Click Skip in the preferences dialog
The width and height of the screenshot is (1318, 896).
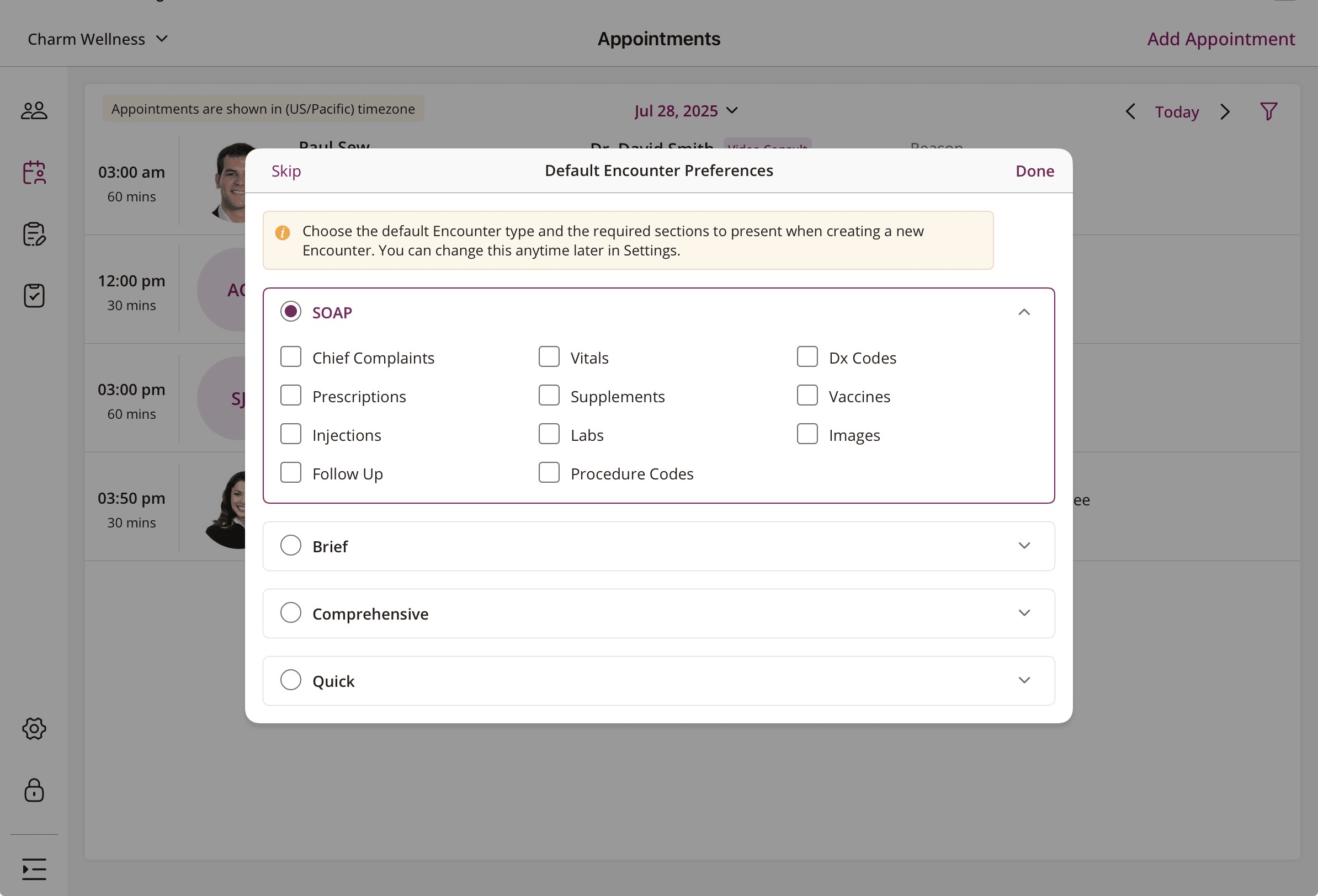click(x=286, y=170)
